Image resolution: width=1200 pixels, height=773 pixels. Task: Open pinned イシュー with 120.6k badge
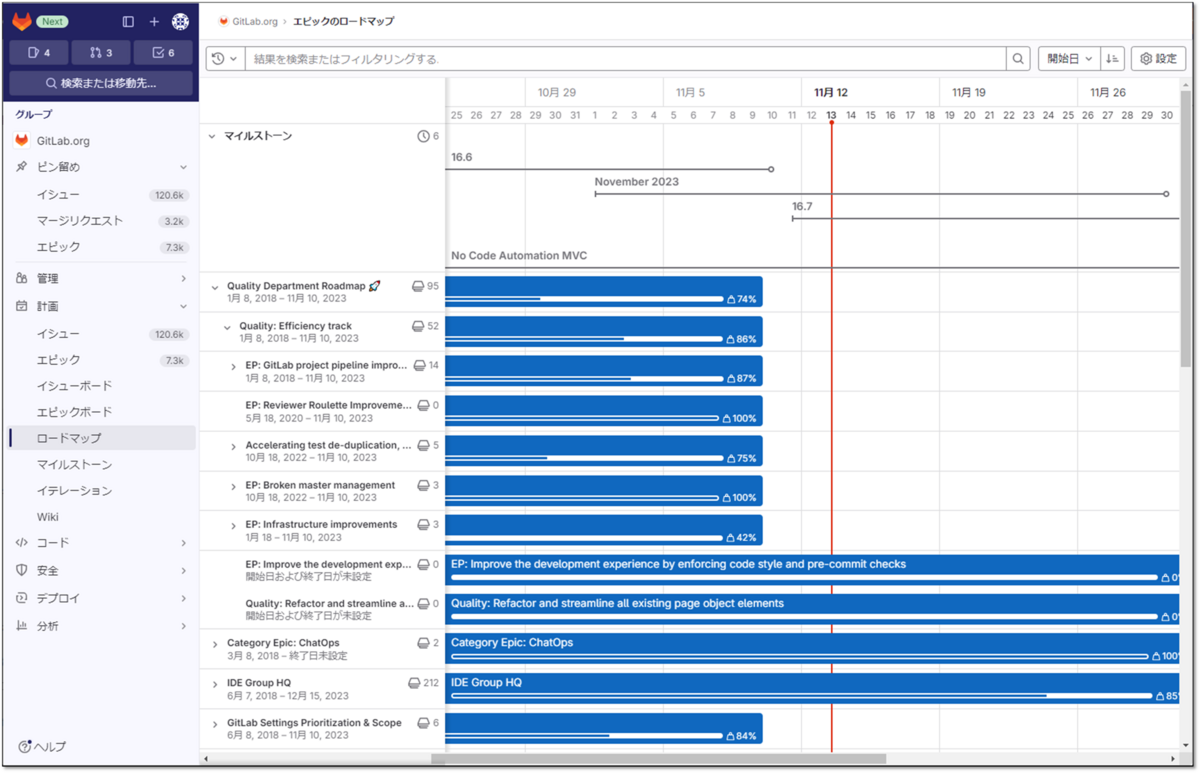pos(100,195)
